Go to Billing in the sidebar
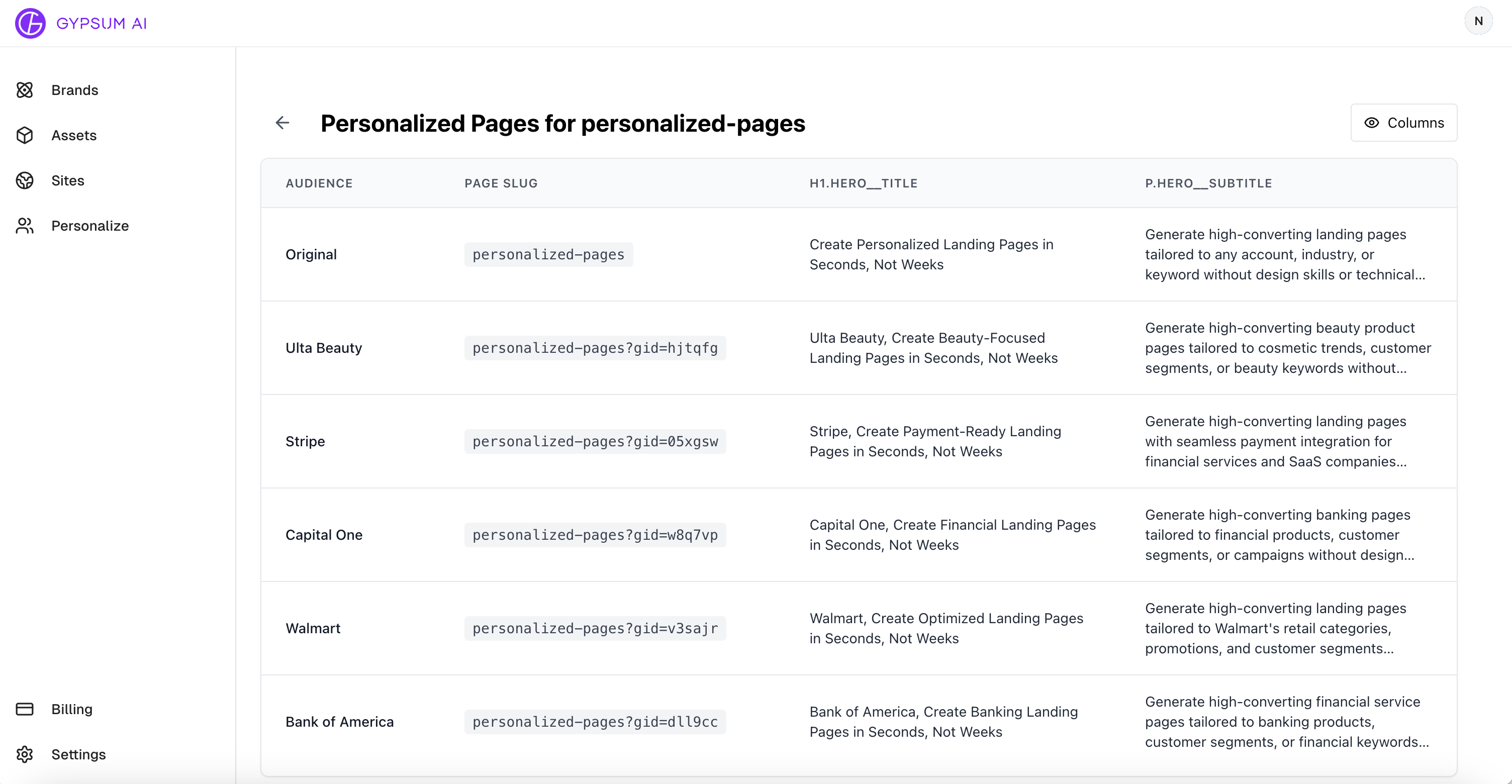This screenshot has width=1512, height=784. [71, 709]
